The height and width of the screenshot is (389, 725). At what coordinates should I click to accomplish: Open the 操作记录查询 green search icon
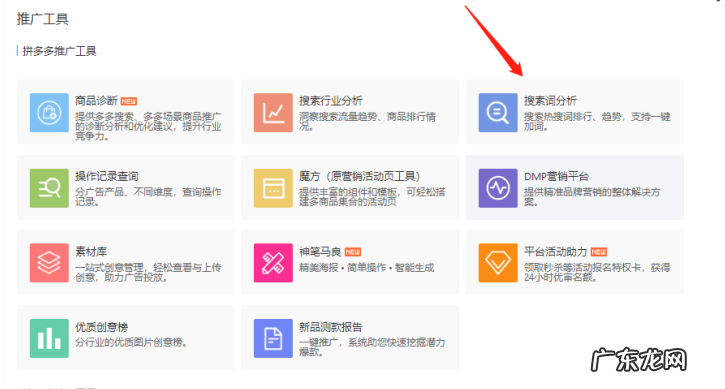click(x=49, y=188)
